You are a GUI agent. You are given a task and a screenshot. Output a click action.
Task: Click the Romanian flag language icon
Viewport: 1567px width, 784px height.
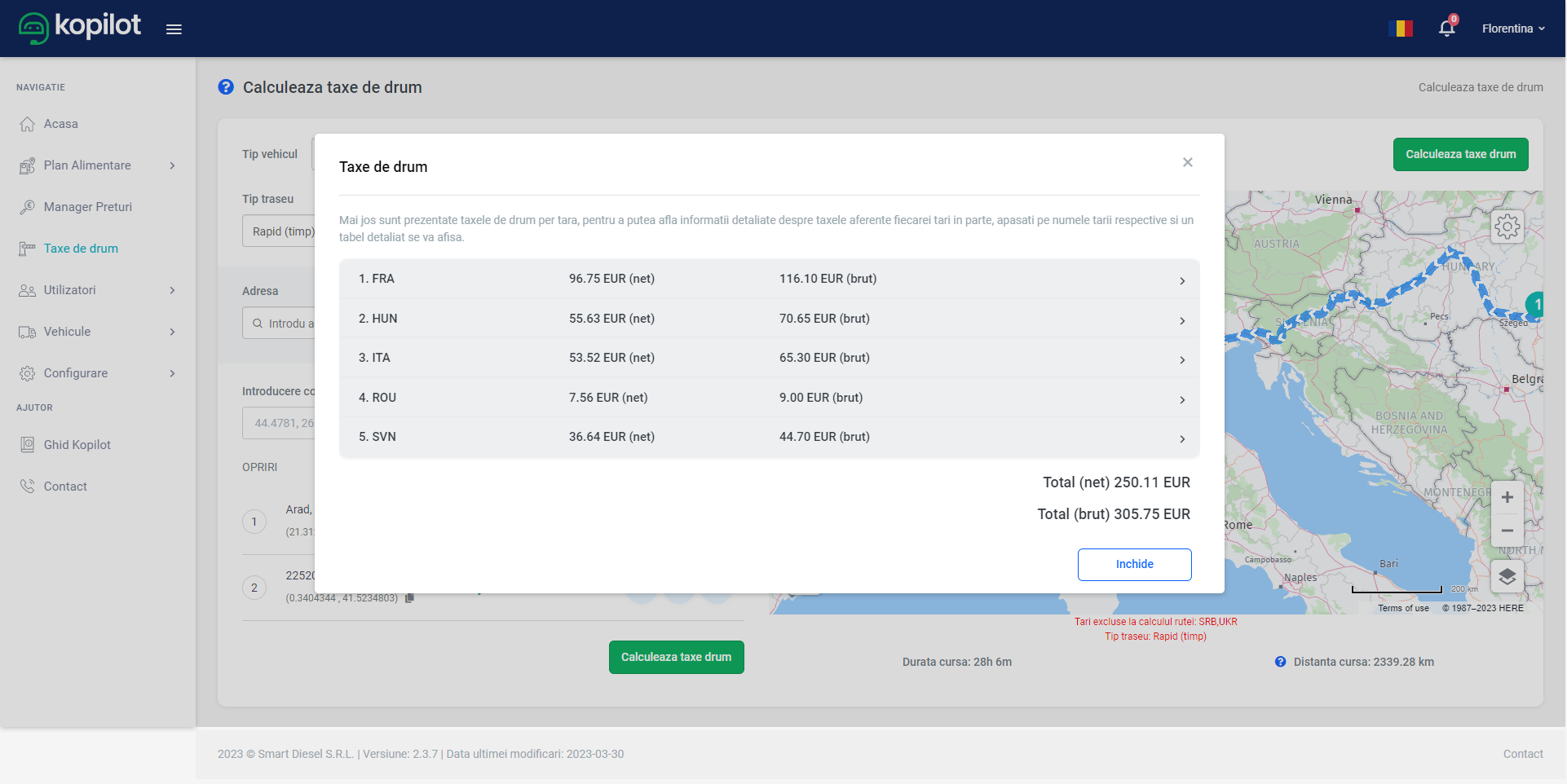1400,29
